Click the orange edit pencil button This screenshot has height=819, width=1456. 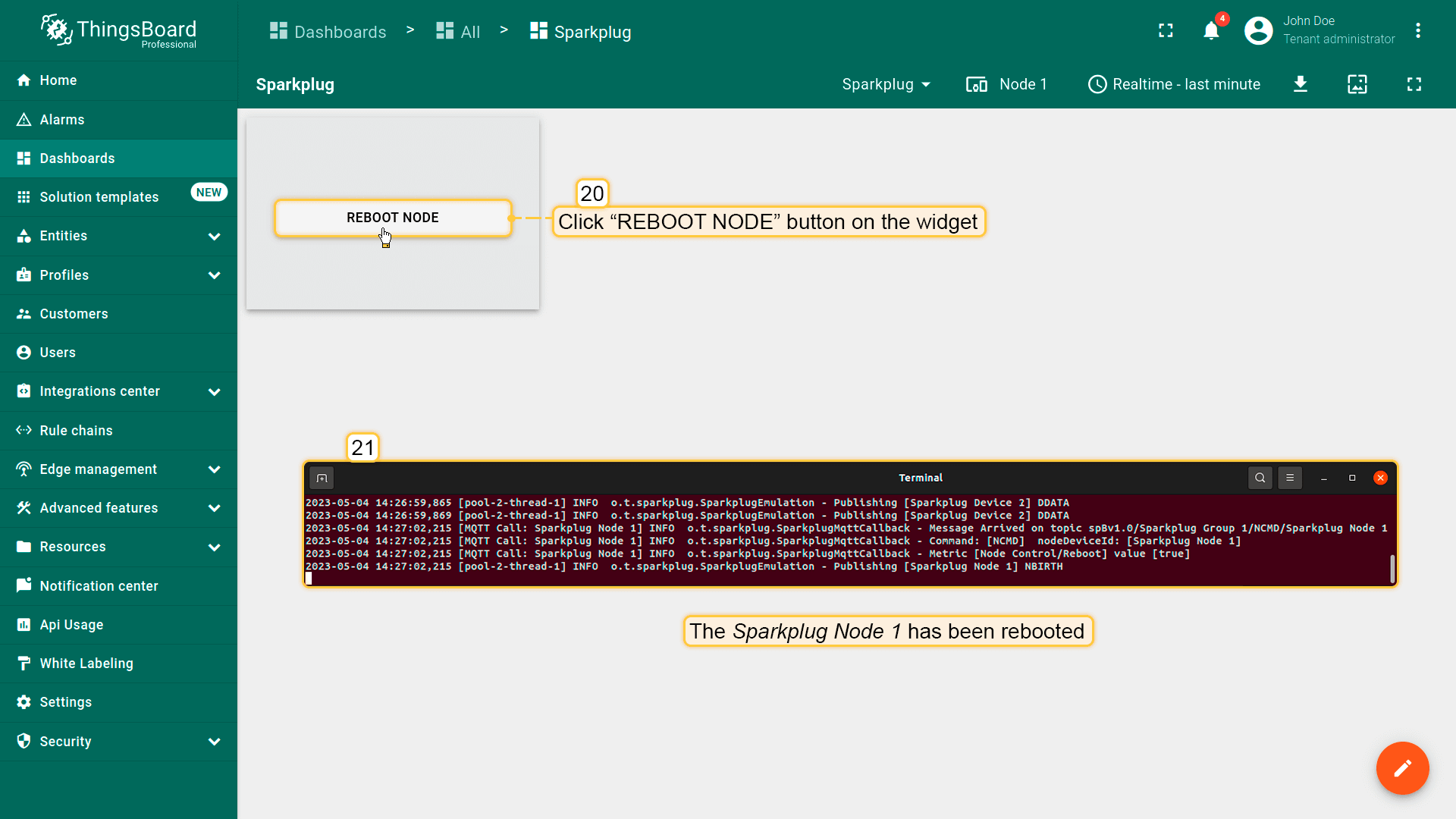tap(1402, 767)
